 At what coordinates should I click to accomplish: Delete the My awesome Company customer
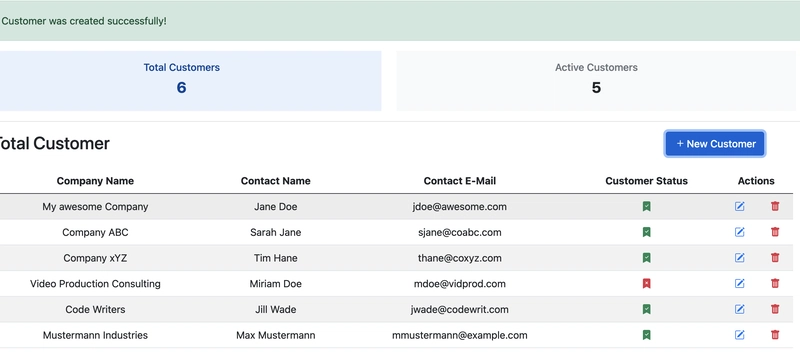pos(775,207)
